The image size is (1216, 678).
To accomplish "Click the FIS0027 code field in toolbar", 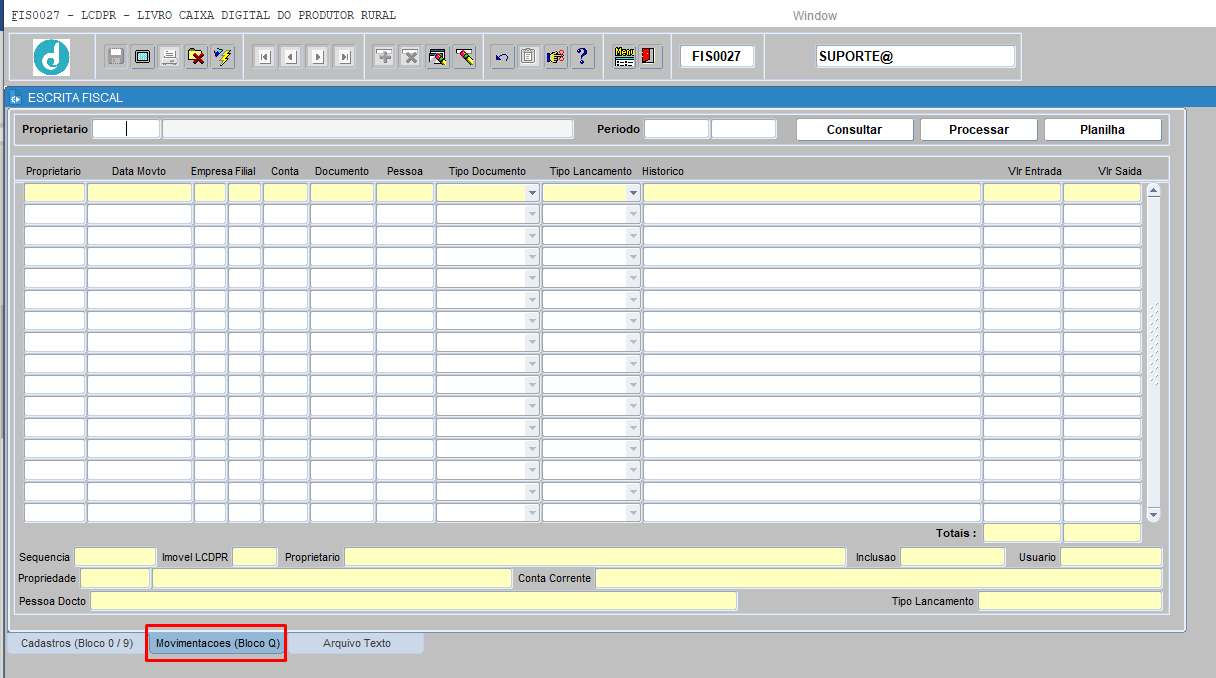I will (717, 56).
